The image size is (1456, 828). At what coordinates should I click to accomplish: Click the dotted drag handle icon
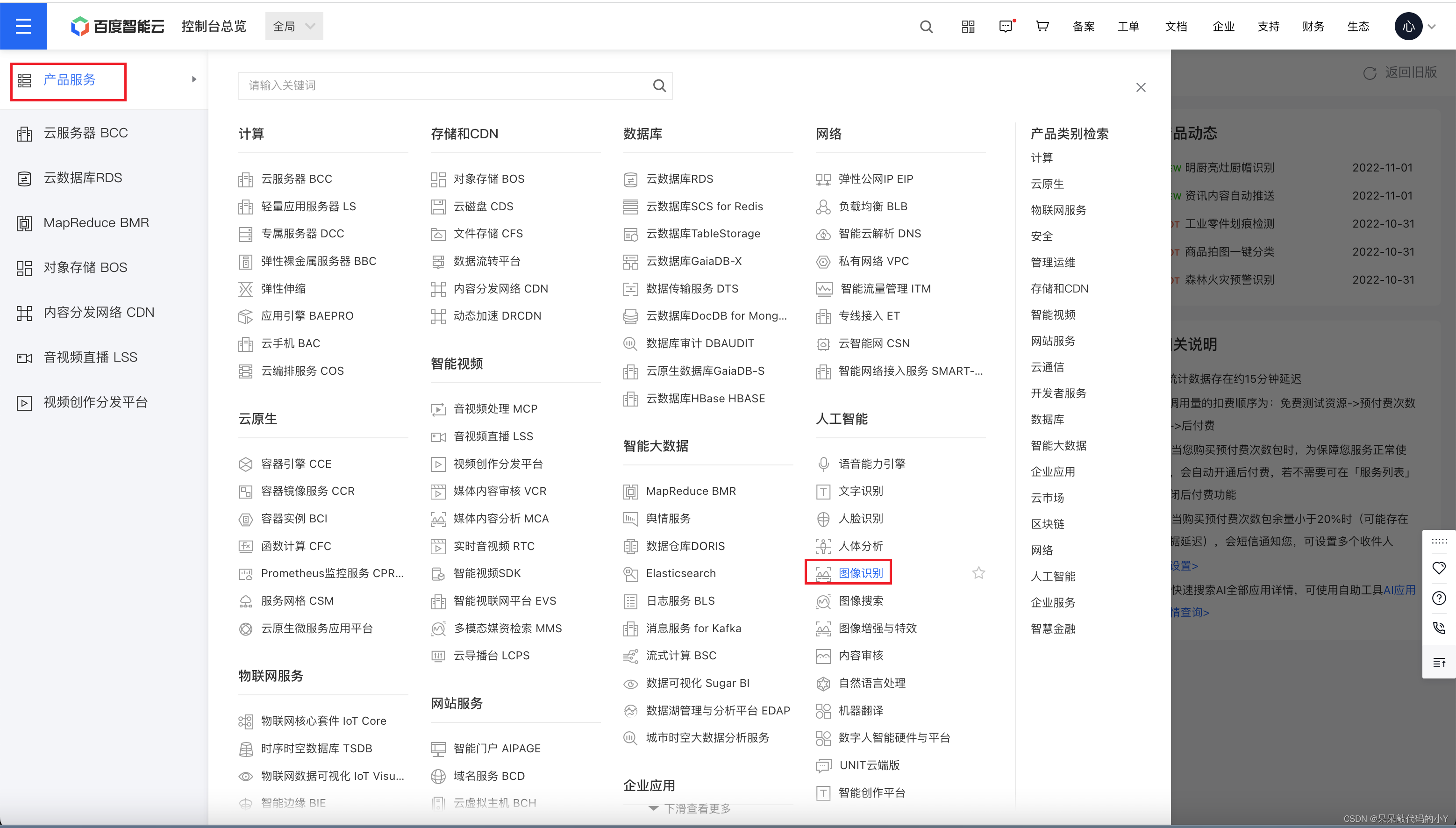pyautogui.click(x=1439, y=541)
